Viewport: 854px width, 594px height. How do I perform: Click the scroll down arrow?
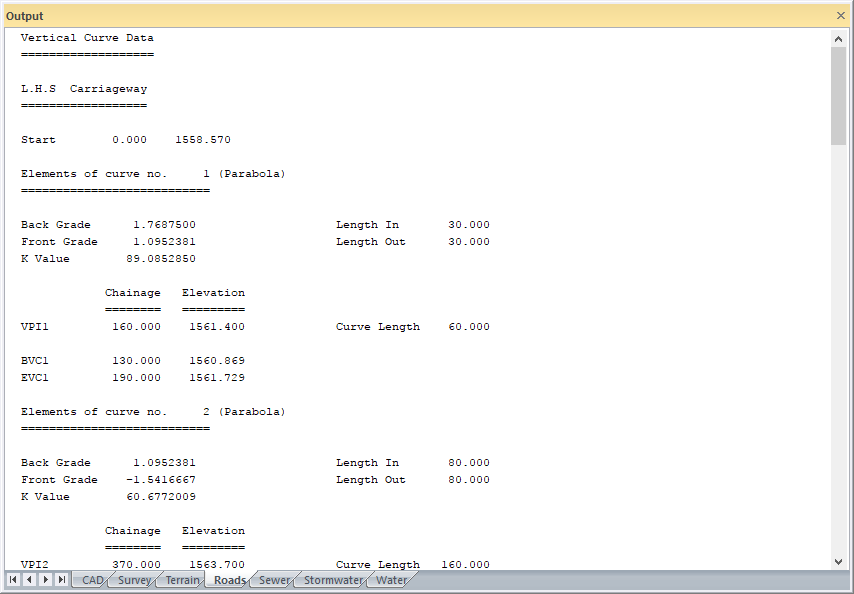point(838,561)
